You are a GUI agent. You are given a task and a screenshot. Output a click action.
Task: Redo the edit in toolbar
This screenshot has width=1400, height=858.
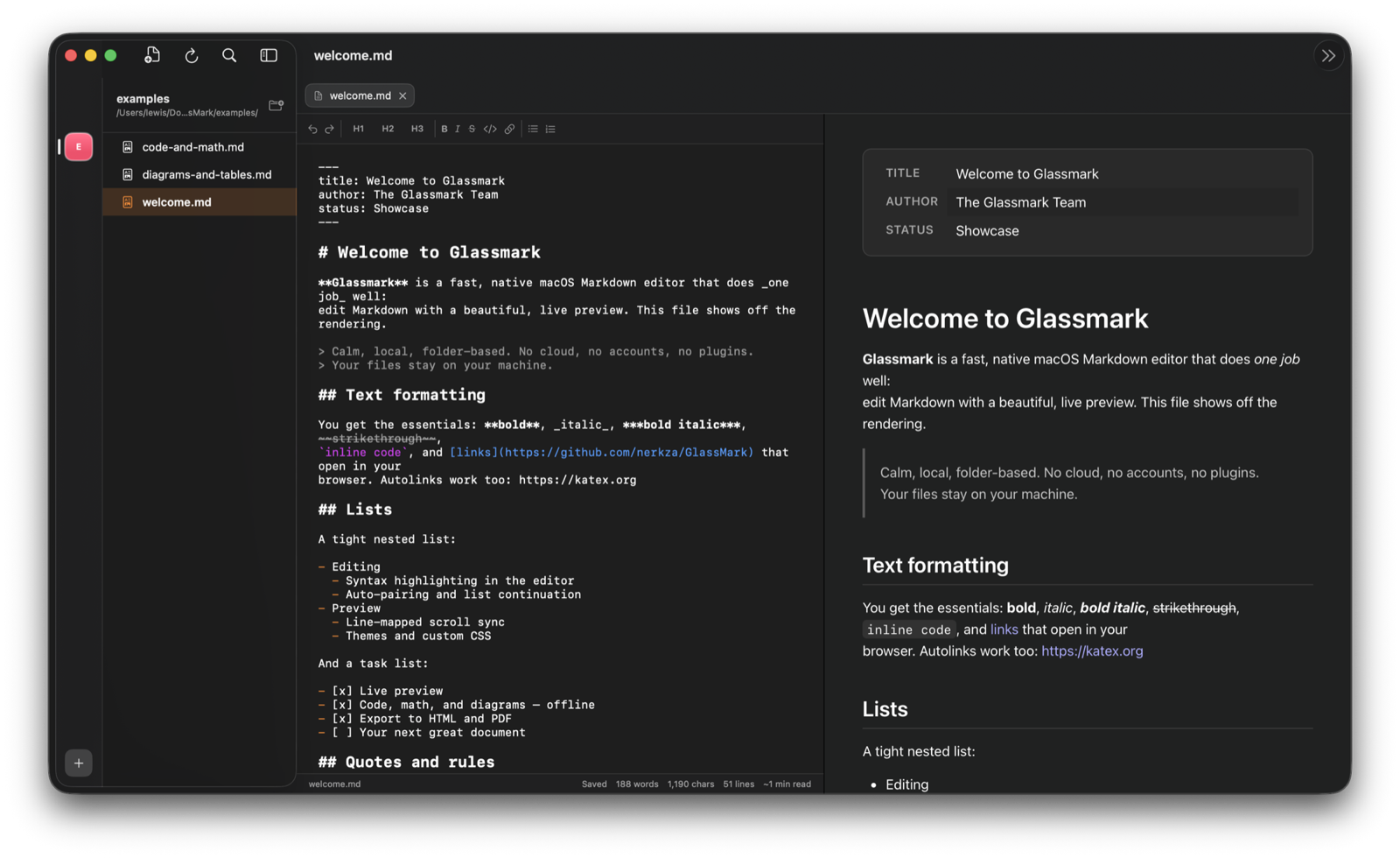[330, 129]
